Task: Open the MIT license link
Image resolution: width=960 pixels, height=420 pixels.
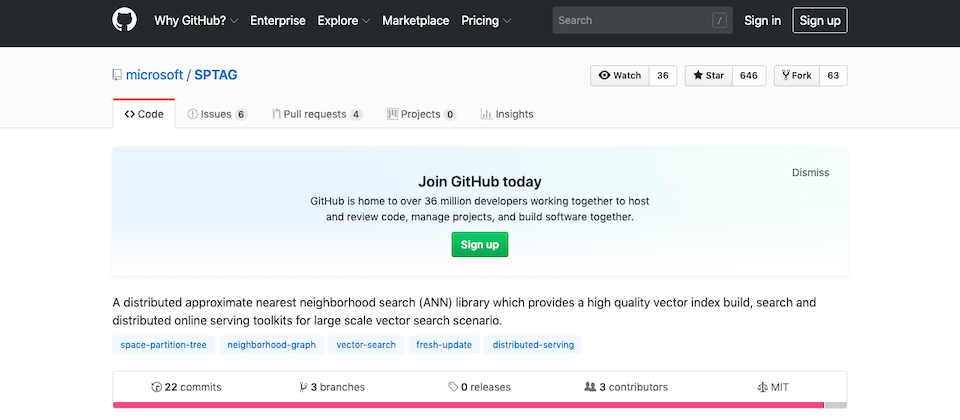Action: tap(773, 387)
